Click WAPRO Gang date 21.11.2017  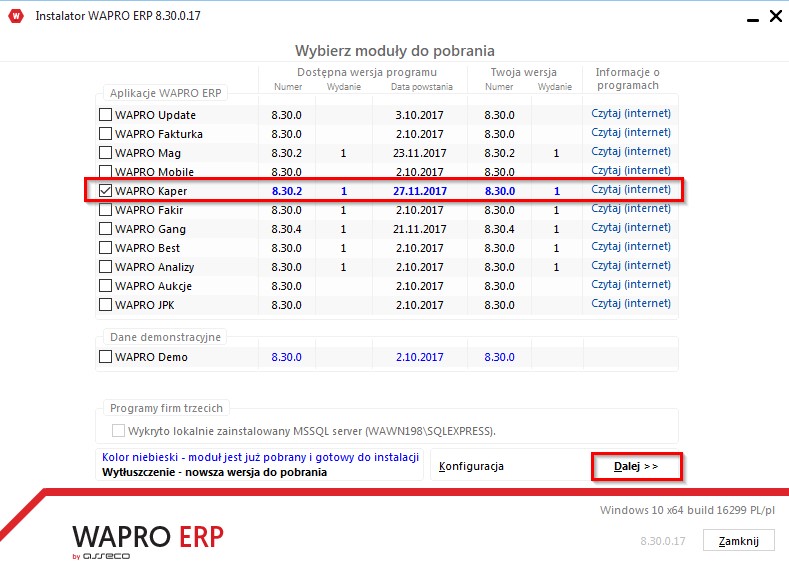point(420,229)
